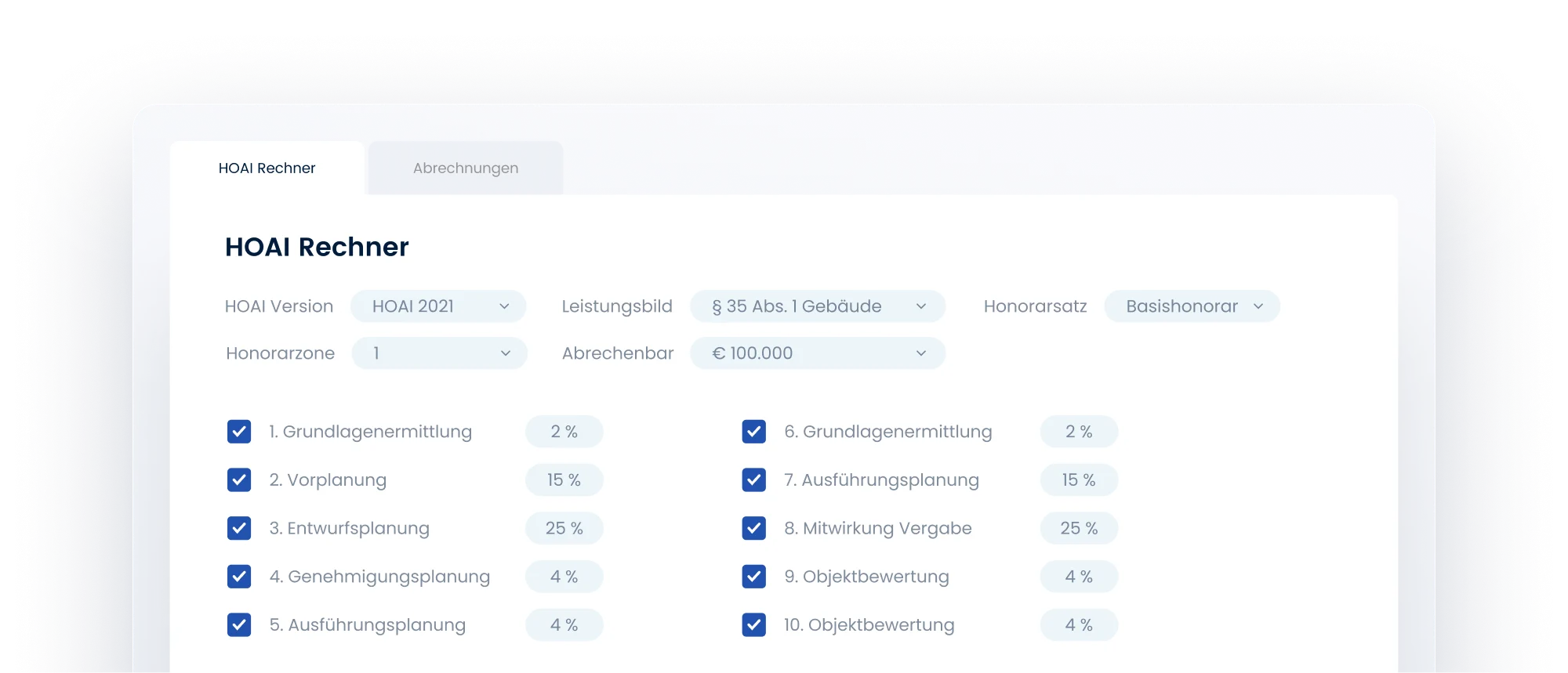Expand the Leistungsbild dropdown
Screen dimensions: 1568x673
tap(817, 306)
